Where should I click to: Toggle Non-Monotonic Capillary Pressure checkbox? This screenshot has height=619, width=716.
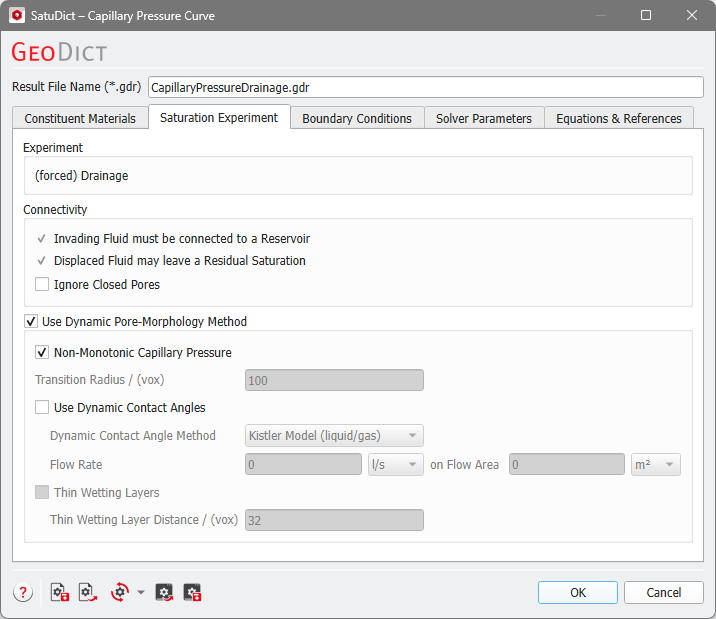pos(42,352)
